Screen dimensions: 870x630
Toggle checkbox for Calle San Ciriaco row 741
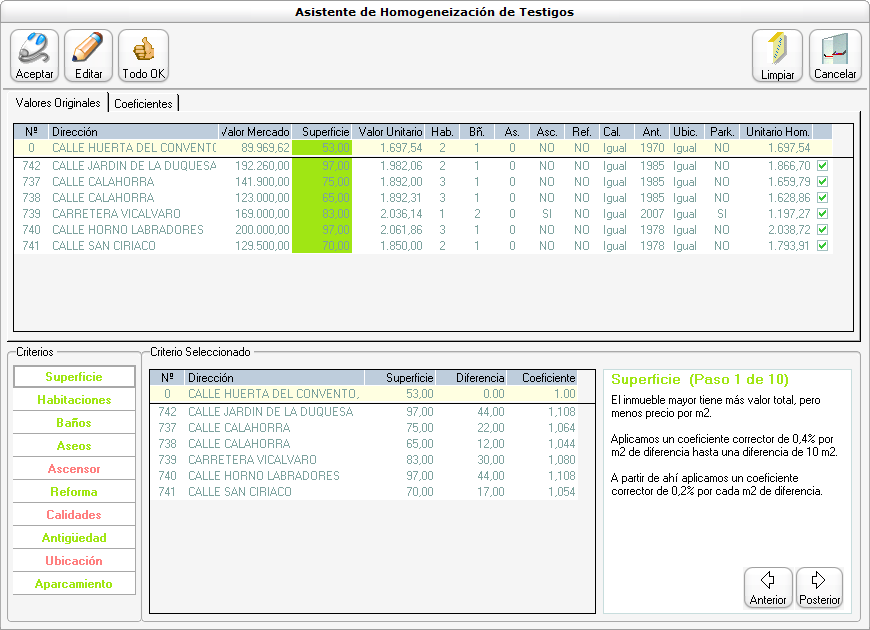(823, 246)
